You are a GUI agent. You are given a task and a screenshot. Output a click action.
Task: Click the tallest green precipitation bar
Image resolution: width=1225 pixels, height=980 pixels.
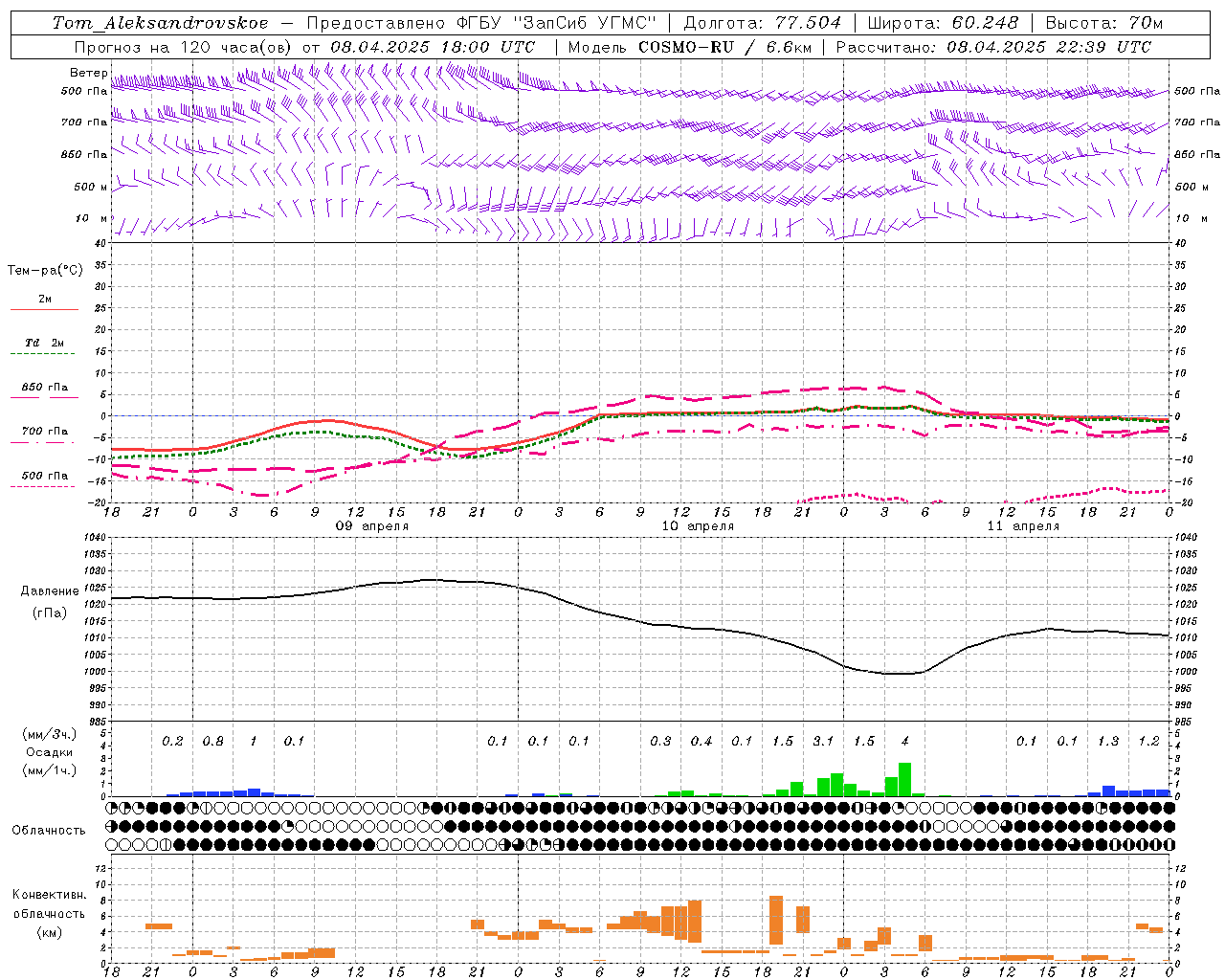904,779
